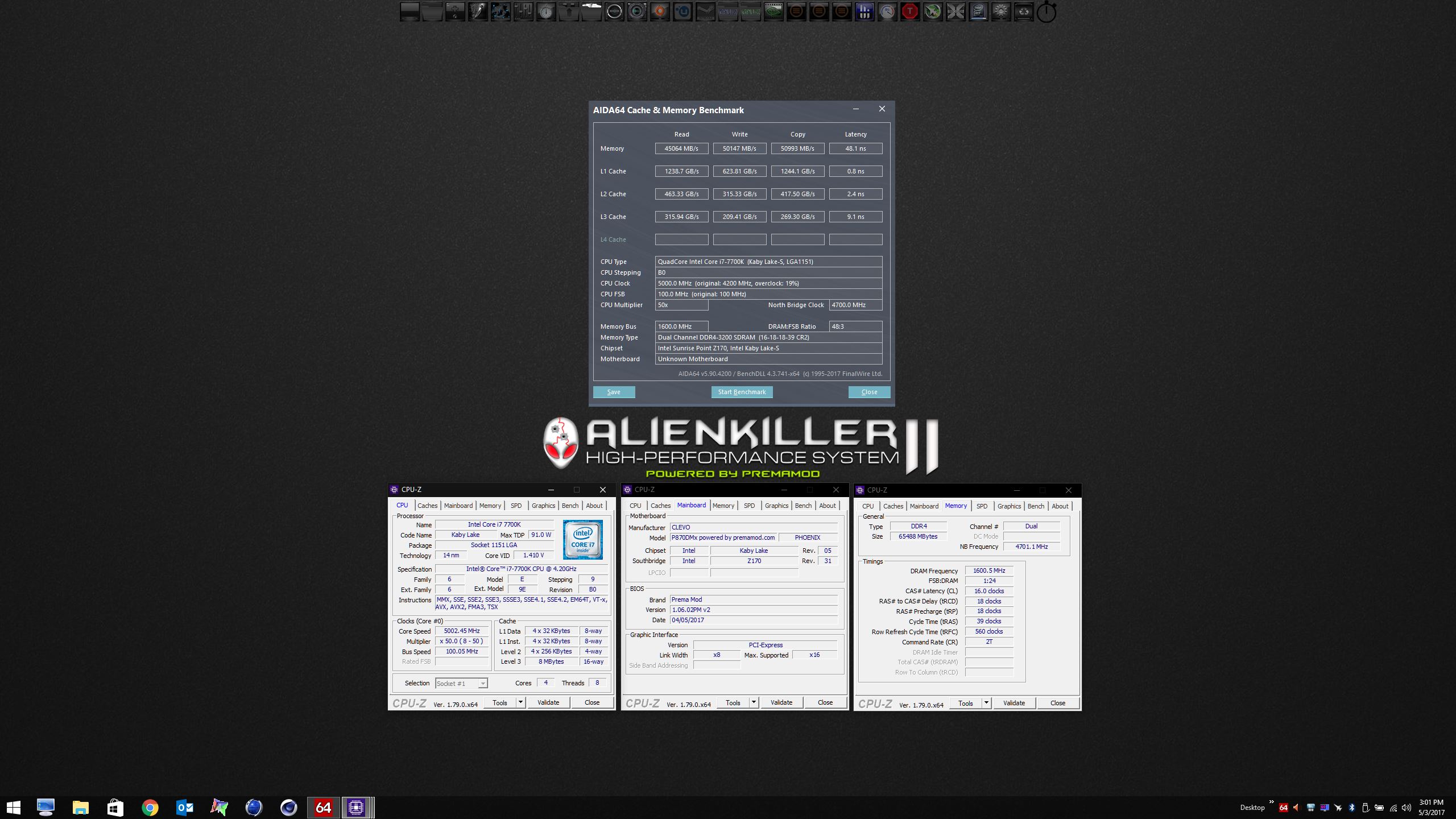Click the airplane mode tray icon
Viewport: 1456px width, 819px height.
tap(1338, 808)
